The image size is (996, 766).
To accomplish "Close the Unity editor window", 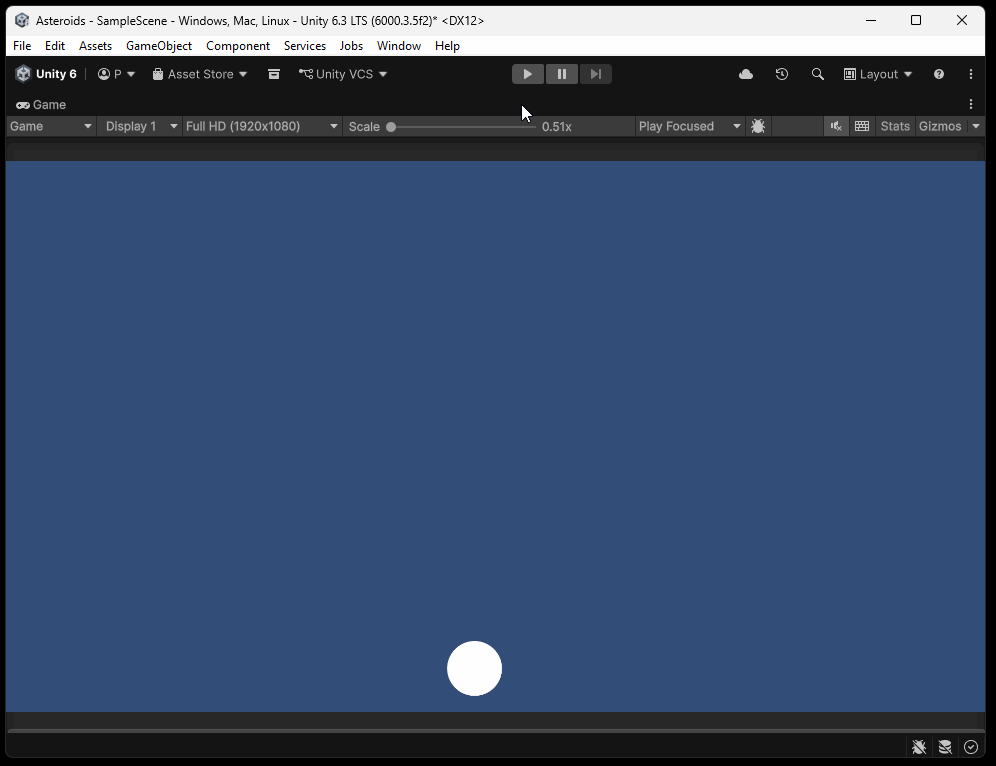I will [x=962, y=20].
